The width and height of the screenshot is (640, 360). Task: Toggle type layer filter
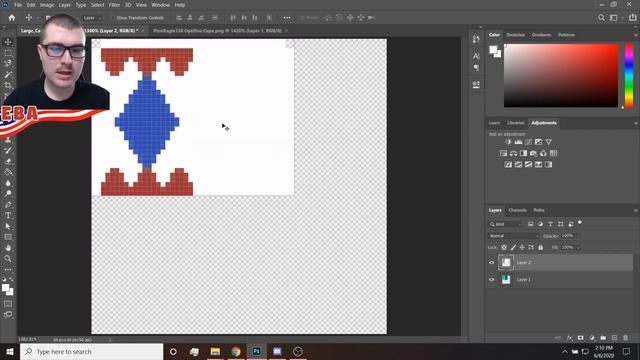[550, 224]
